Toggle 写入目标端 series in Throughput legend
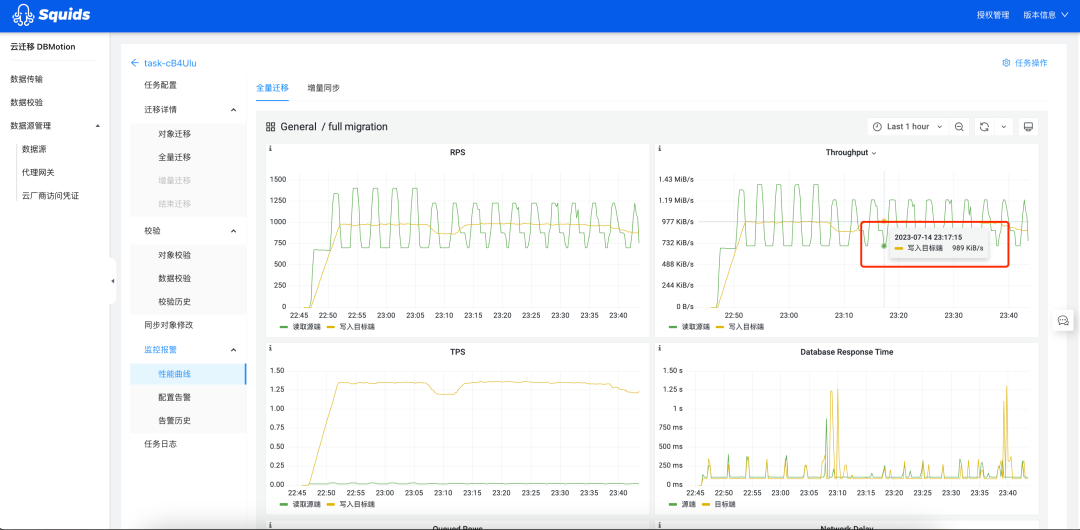Image resolution: width=1080 pixels, height=530 pixels. point(744,326)
